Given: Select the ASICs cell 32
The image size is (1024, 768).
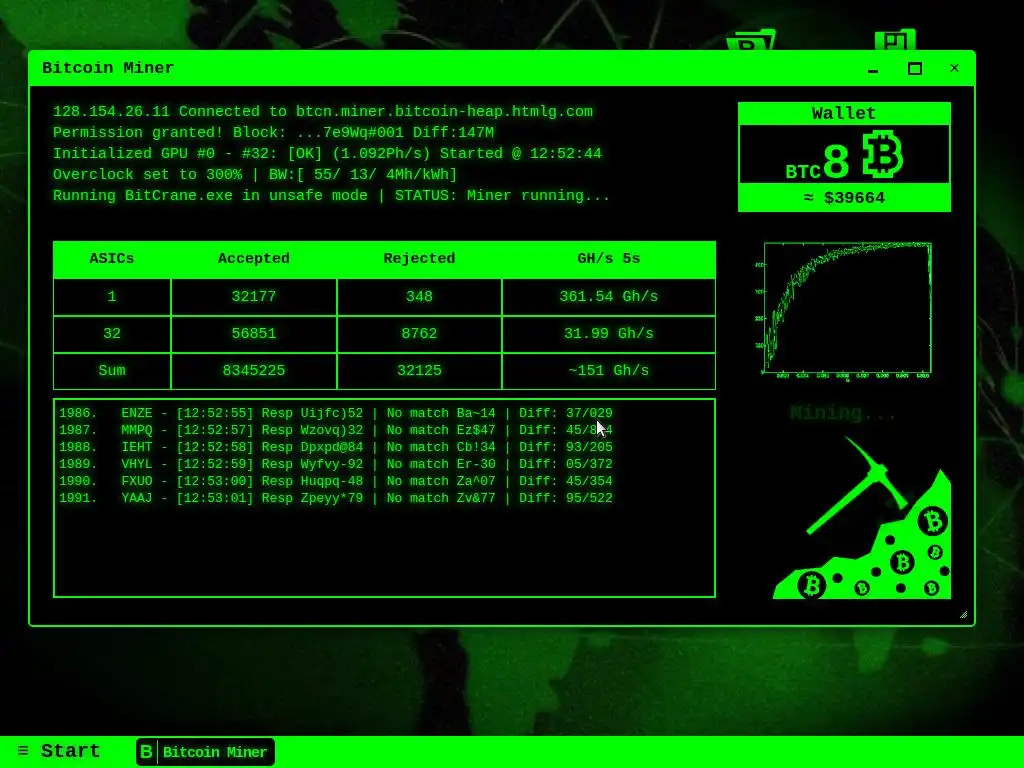Looking at the screenshot, I should point(112,334).
